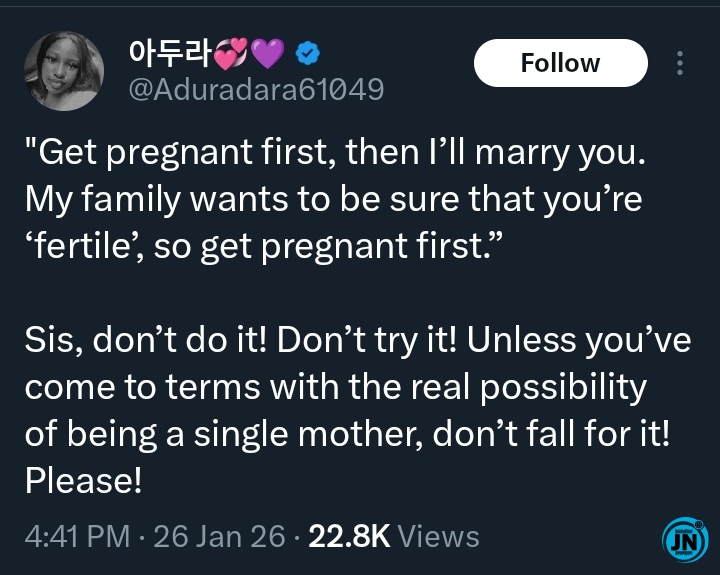Click the blue verified checkmark badge
The height and width of the screenshot is (575, 720).
309,51
